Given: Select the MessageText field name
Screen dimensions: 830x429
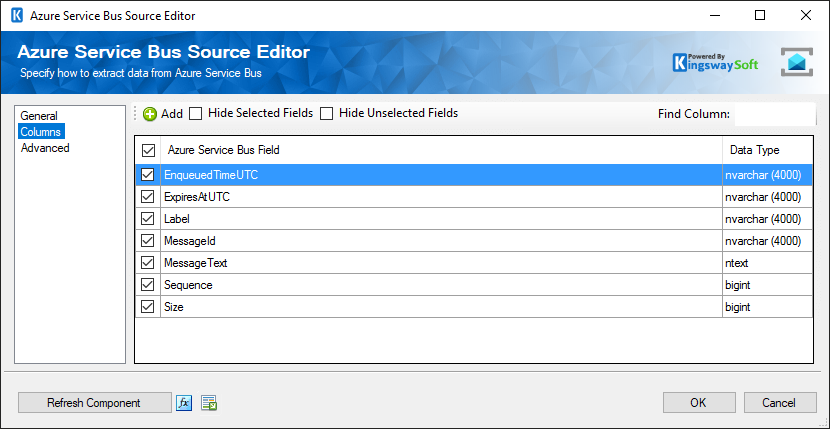Looking at the screenshot, I should pyautogui.click(x=195, y=263).
